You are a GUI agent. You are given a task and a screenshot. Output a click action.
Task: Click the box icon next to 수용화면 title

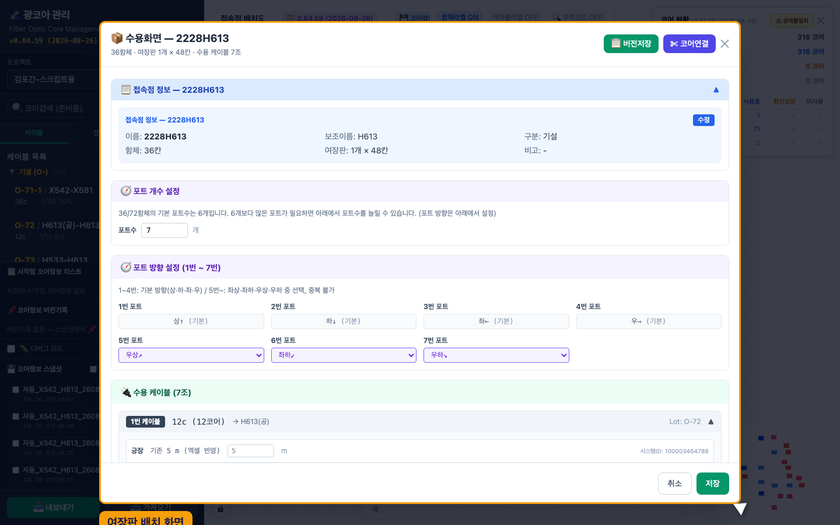[x=117, y=38]
